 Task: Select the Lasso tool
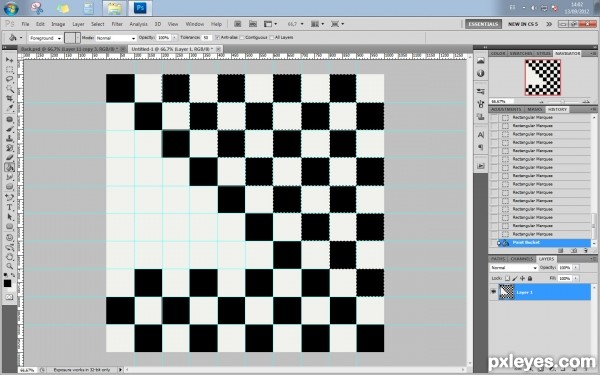pyautogui.click(x=9, y=79)
